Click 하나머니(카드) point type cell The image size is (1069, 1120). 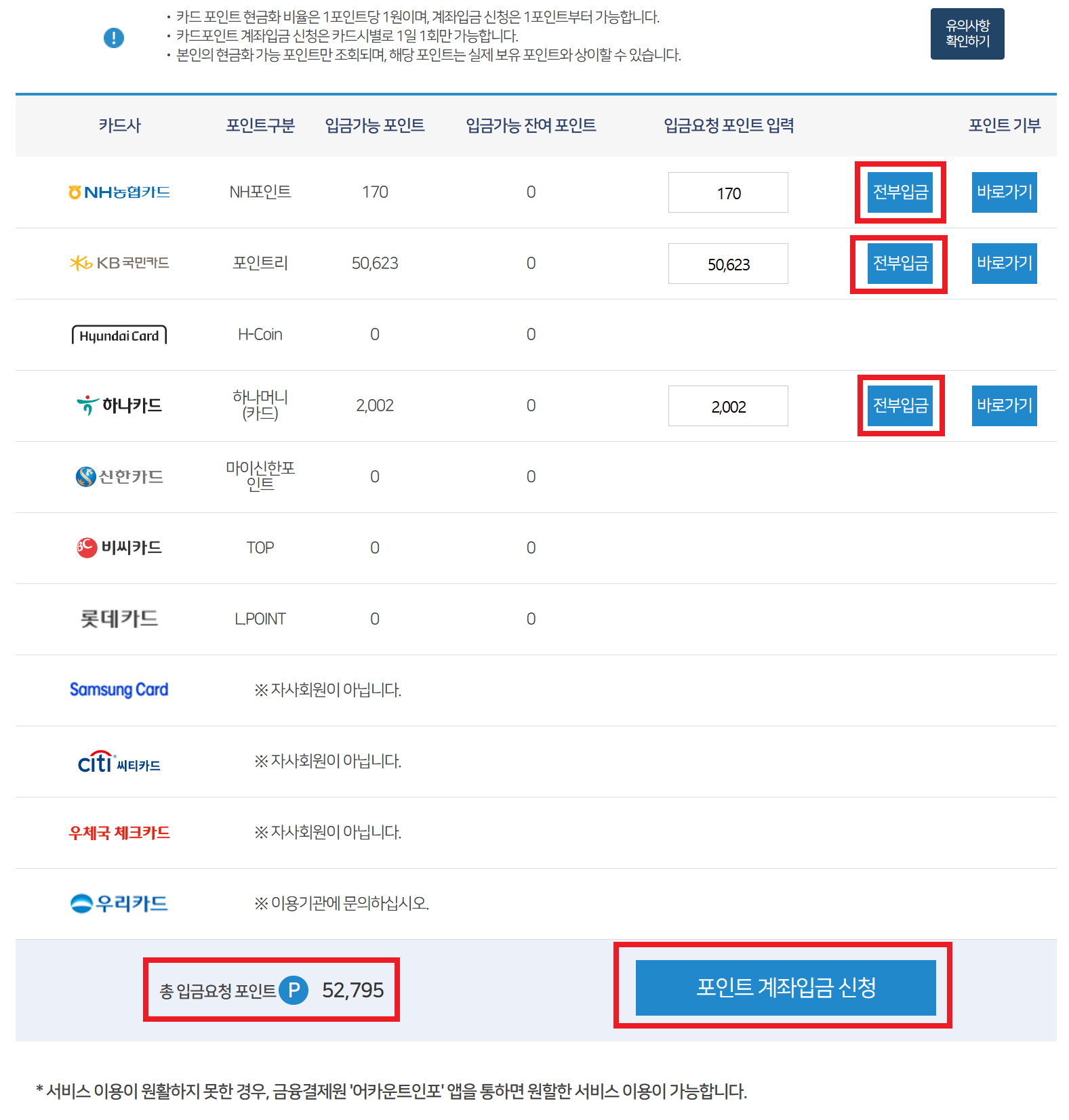click(260, 405)
